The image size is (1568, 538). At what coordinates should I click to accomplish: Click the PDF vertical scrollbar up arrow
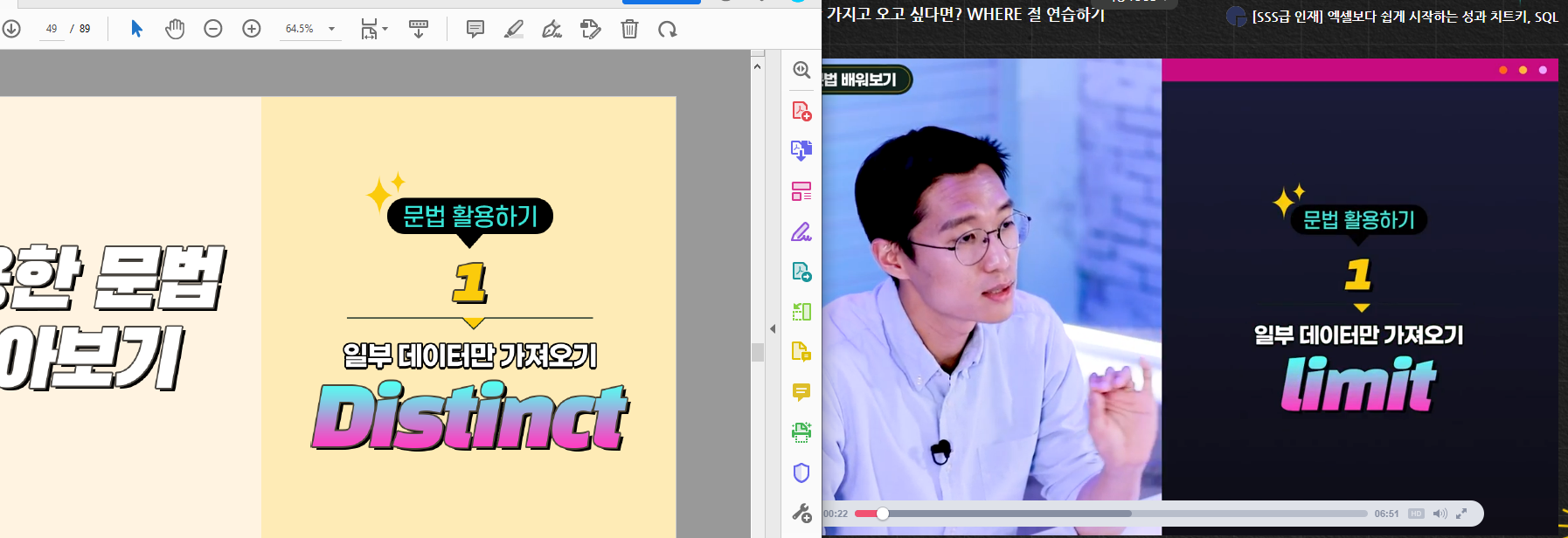pos(757,66)
